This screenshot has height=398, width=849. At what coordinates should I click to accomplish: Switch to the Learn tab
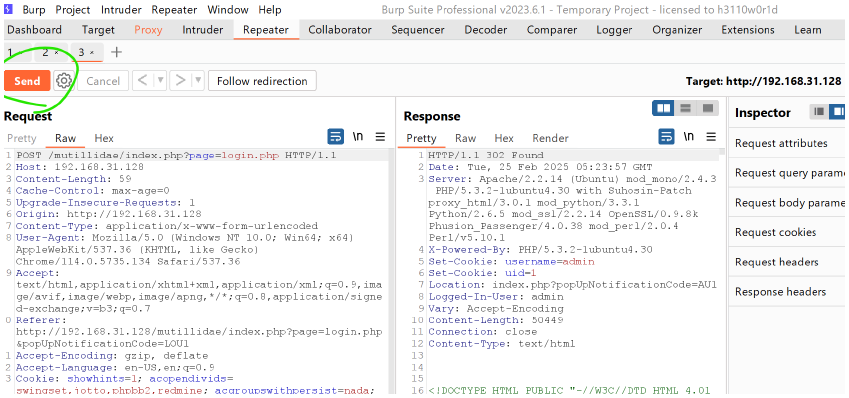point(807,30)
